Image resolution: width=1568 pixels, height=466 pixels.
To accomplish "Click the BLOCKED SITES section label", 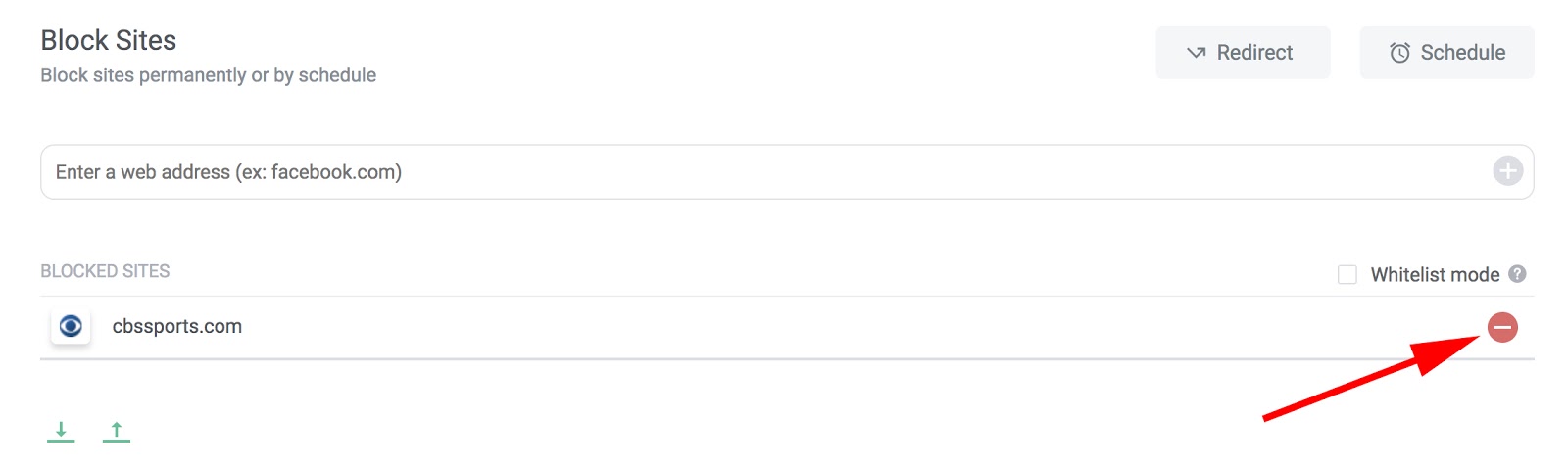I will (x=105, y=271).
